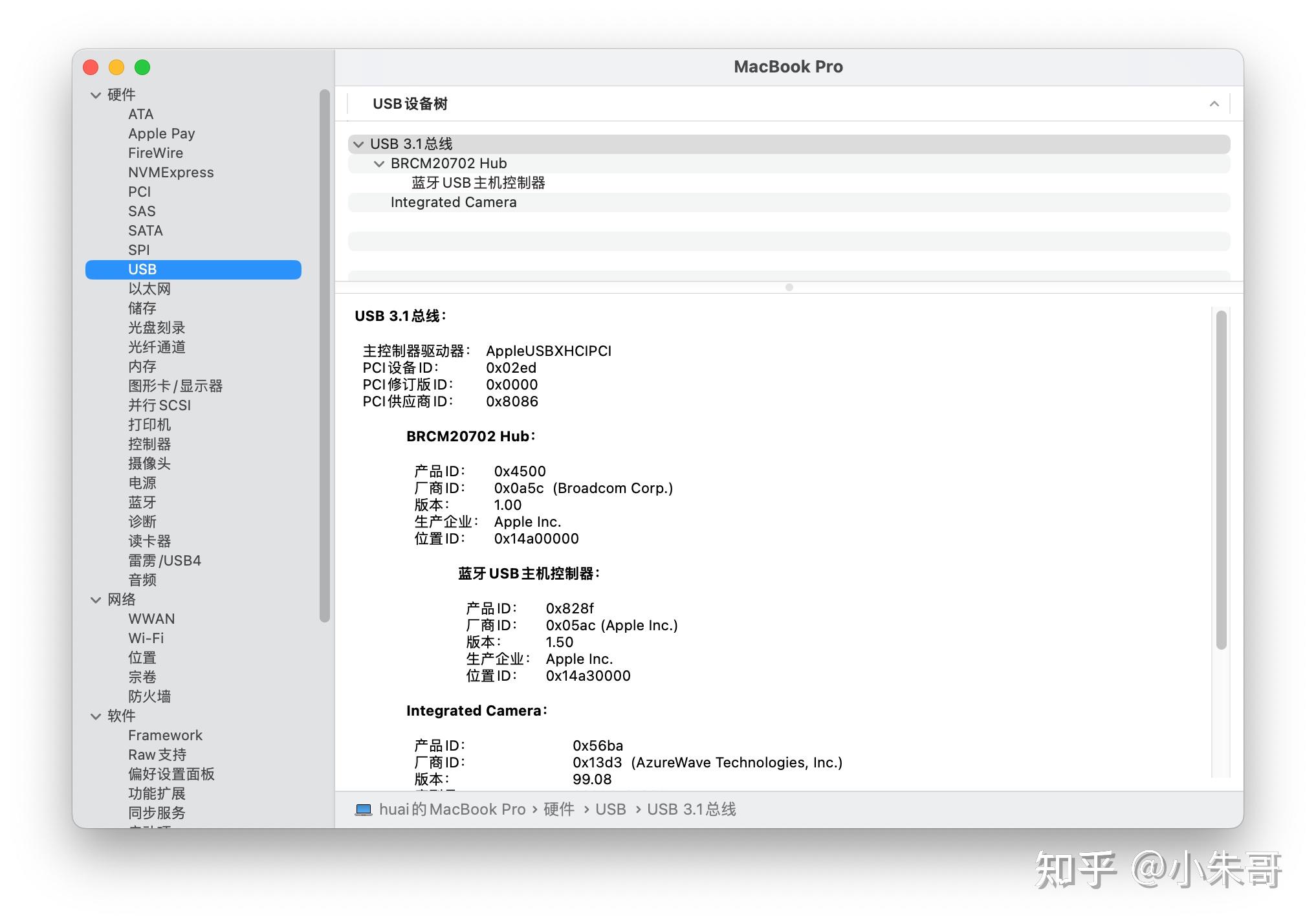
Task: Click the MacBook icon in the breadcrumb bar
Action: point(362,809)
